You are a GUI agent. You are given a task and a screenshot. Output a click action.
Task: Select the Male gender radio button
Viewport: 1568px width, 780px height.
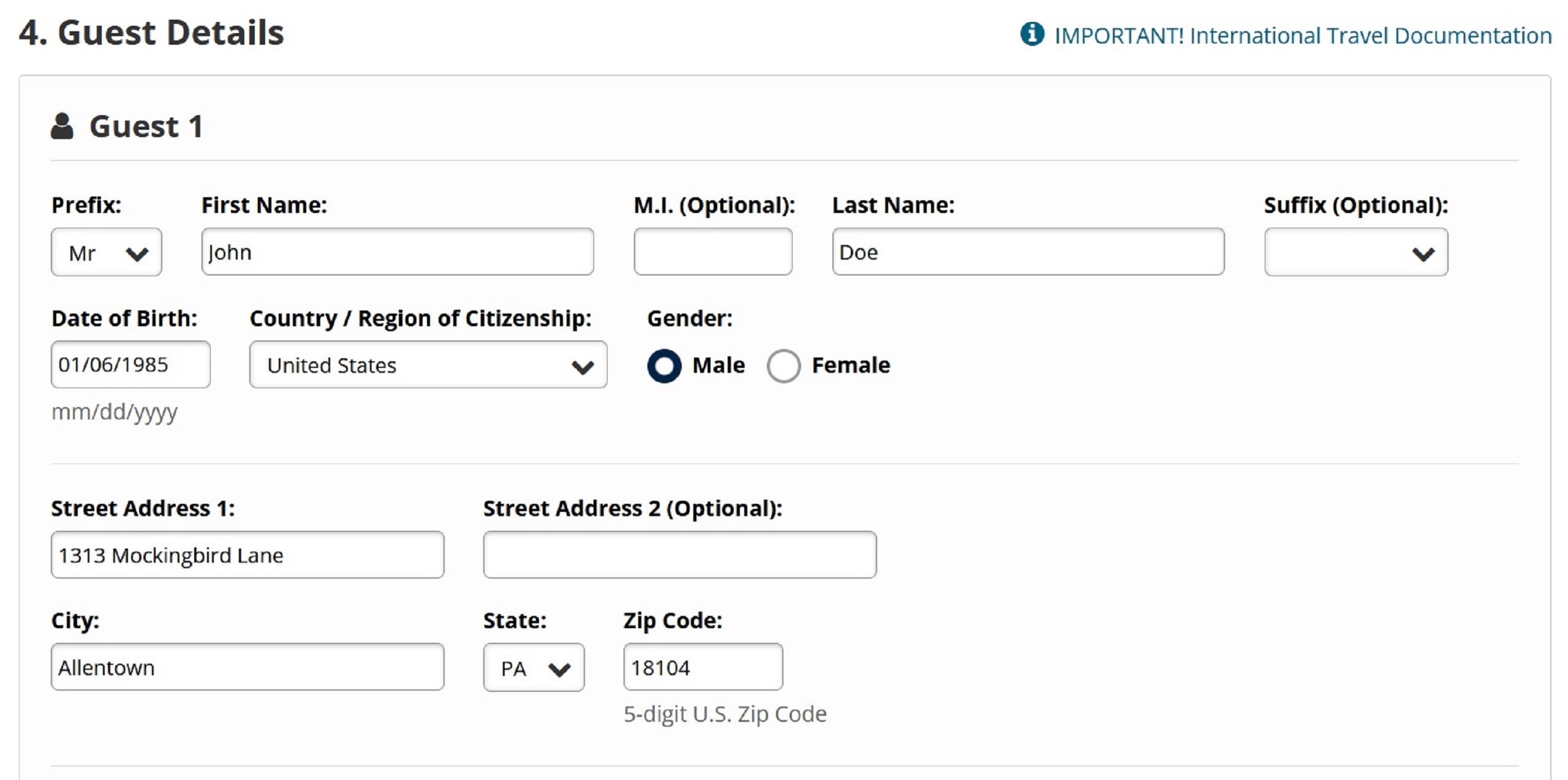(x=664, y=366)
